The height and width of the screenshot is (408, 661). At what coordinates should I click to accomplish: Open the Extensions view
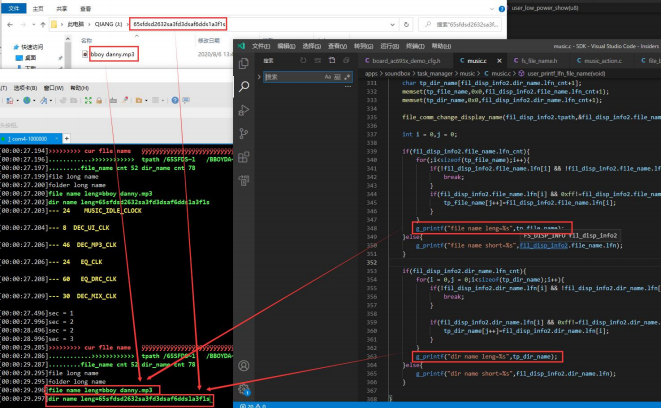pyautogui.click(x=244, y=157)
